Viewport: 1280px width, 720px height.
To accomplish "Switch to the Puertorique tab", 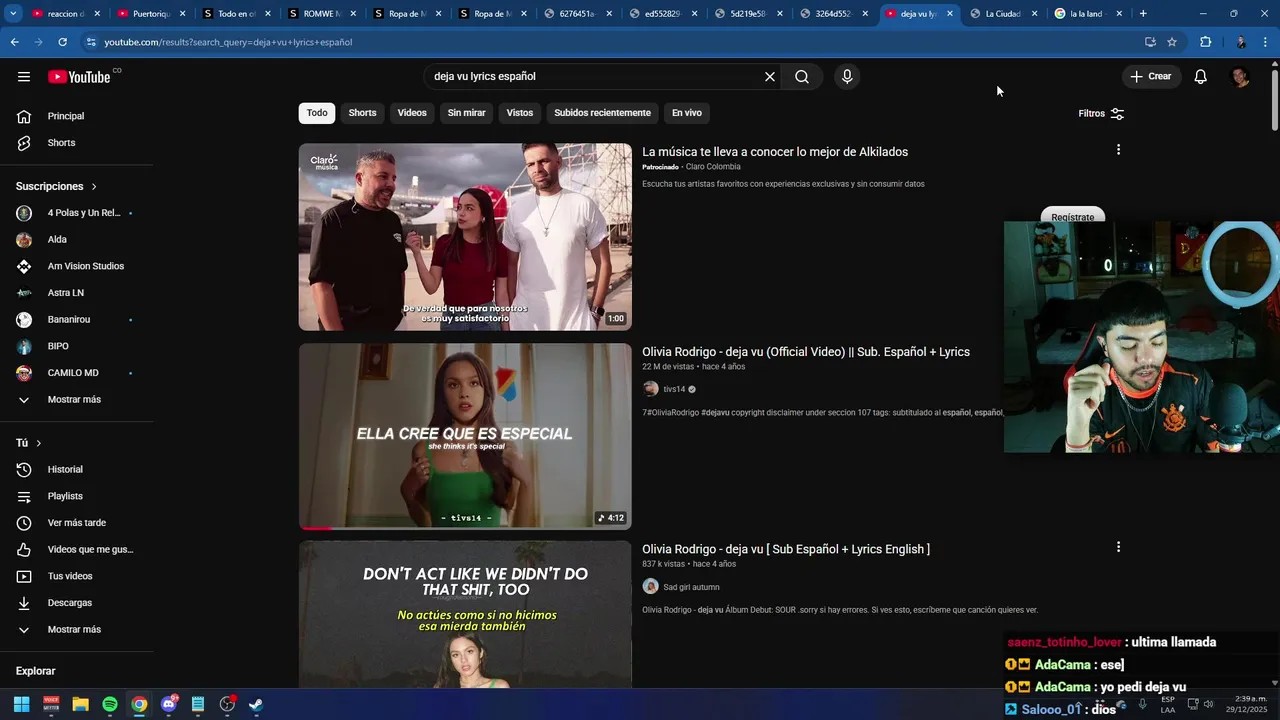I will 150,14.
